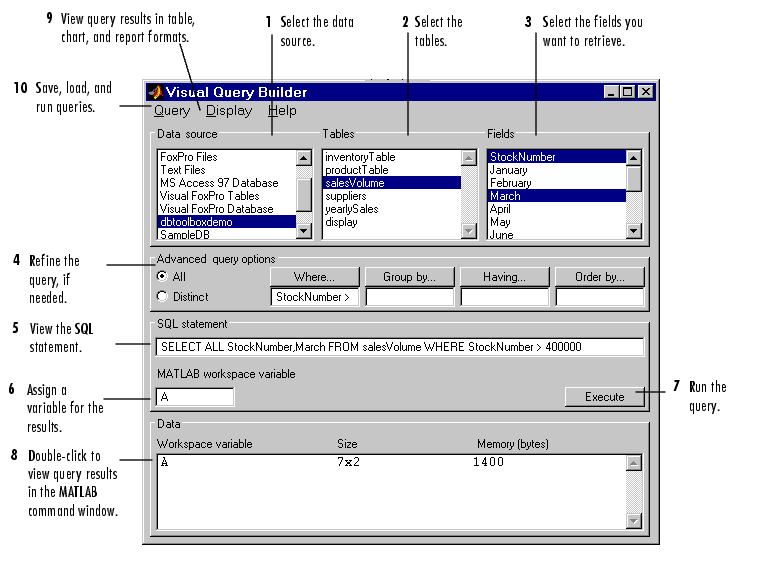Choose the All radio button
This screenshot has height=576, width=765.
[162, 277]
